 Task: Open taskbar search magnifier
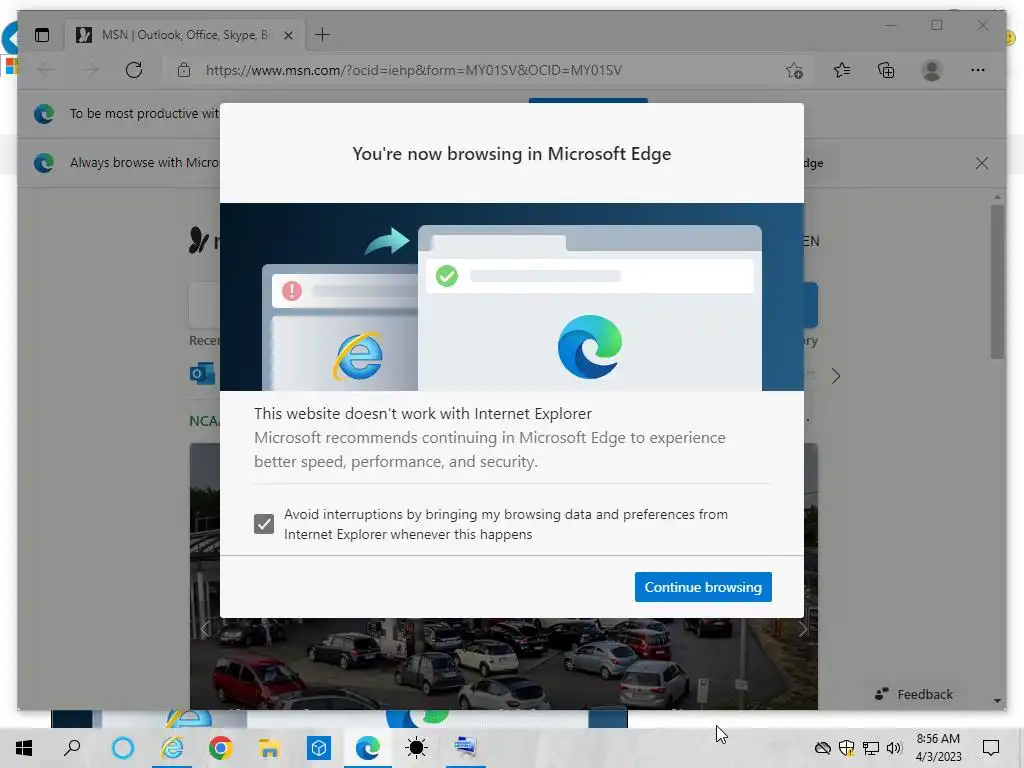pyautogui.click(x=72, y=748)
